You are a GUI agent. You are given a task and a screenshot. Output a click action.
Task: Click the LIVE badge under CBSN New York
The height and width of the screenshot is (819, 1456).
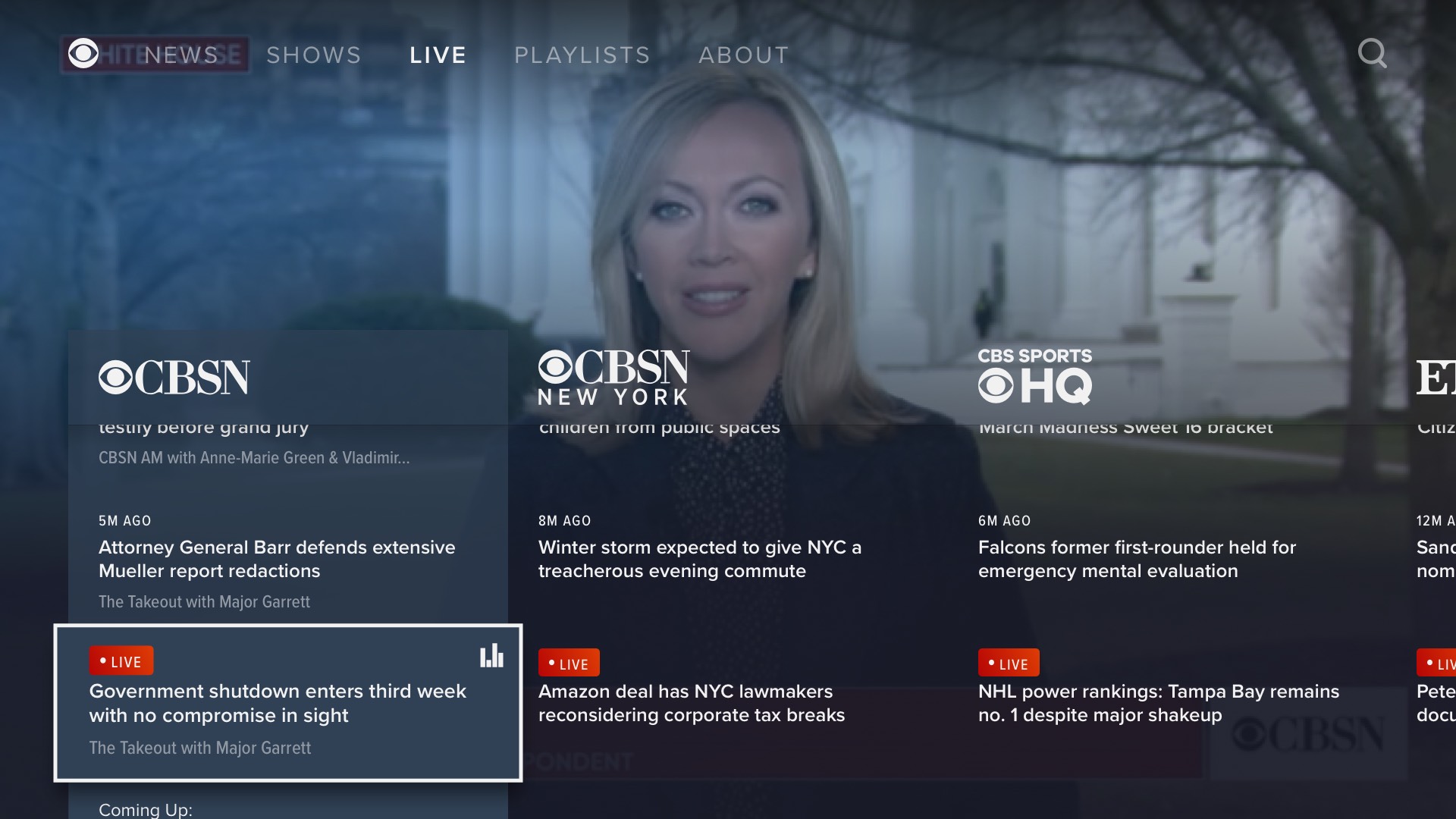point(569,662)
